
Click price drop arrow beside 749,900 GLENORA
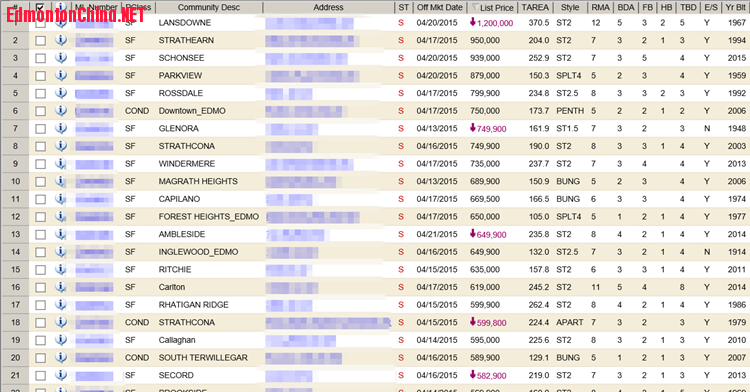coord(473,128)
